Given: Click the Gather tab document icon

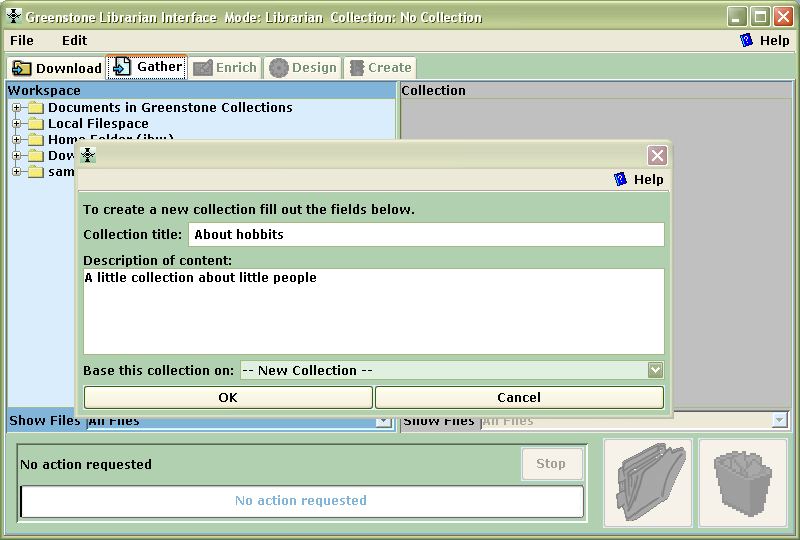Looking at the screenshot, I should coord(121,67).
